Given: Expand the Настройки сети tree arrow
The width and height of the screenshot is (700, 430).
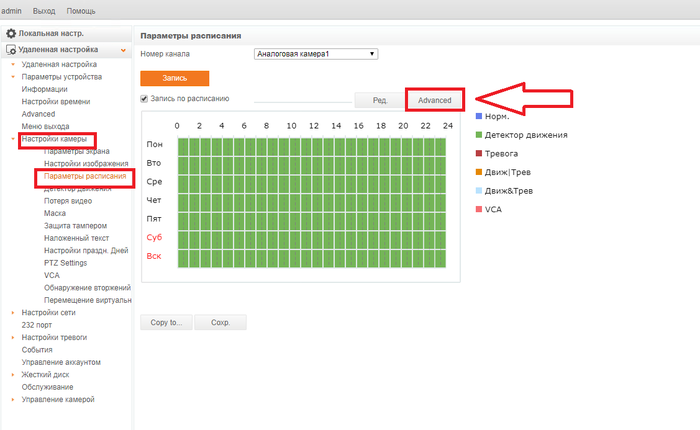Looking at the screenshot, I should 13,313.
